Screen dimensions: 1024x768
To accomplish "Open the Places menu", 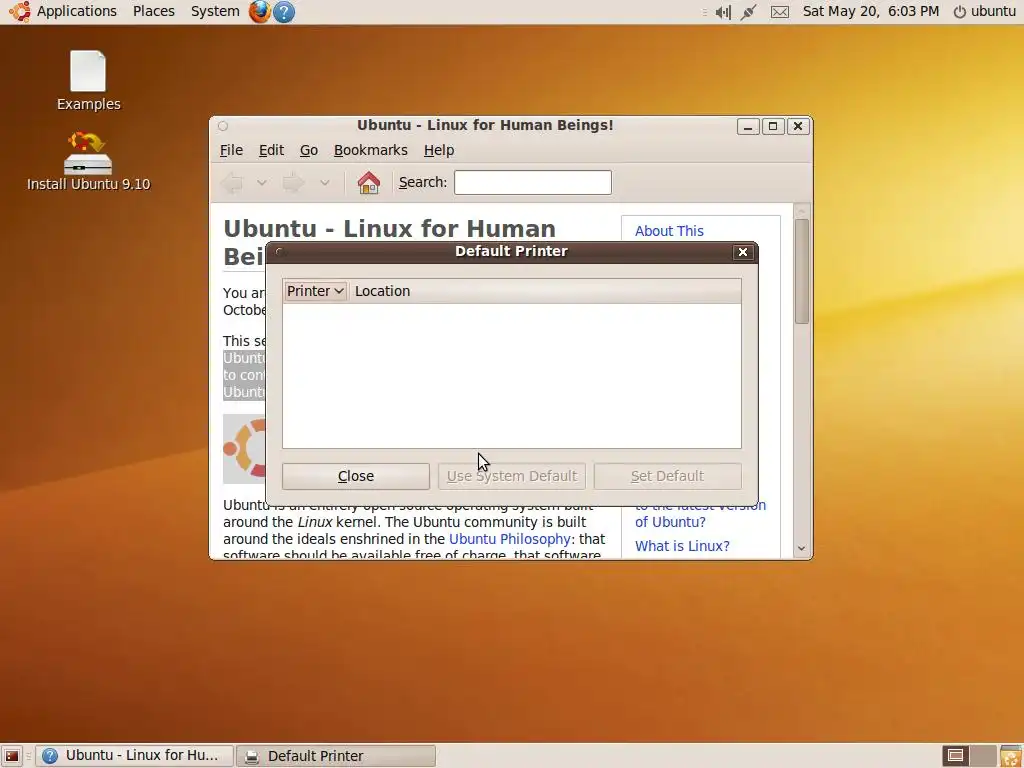I will (x=153, y=12).
